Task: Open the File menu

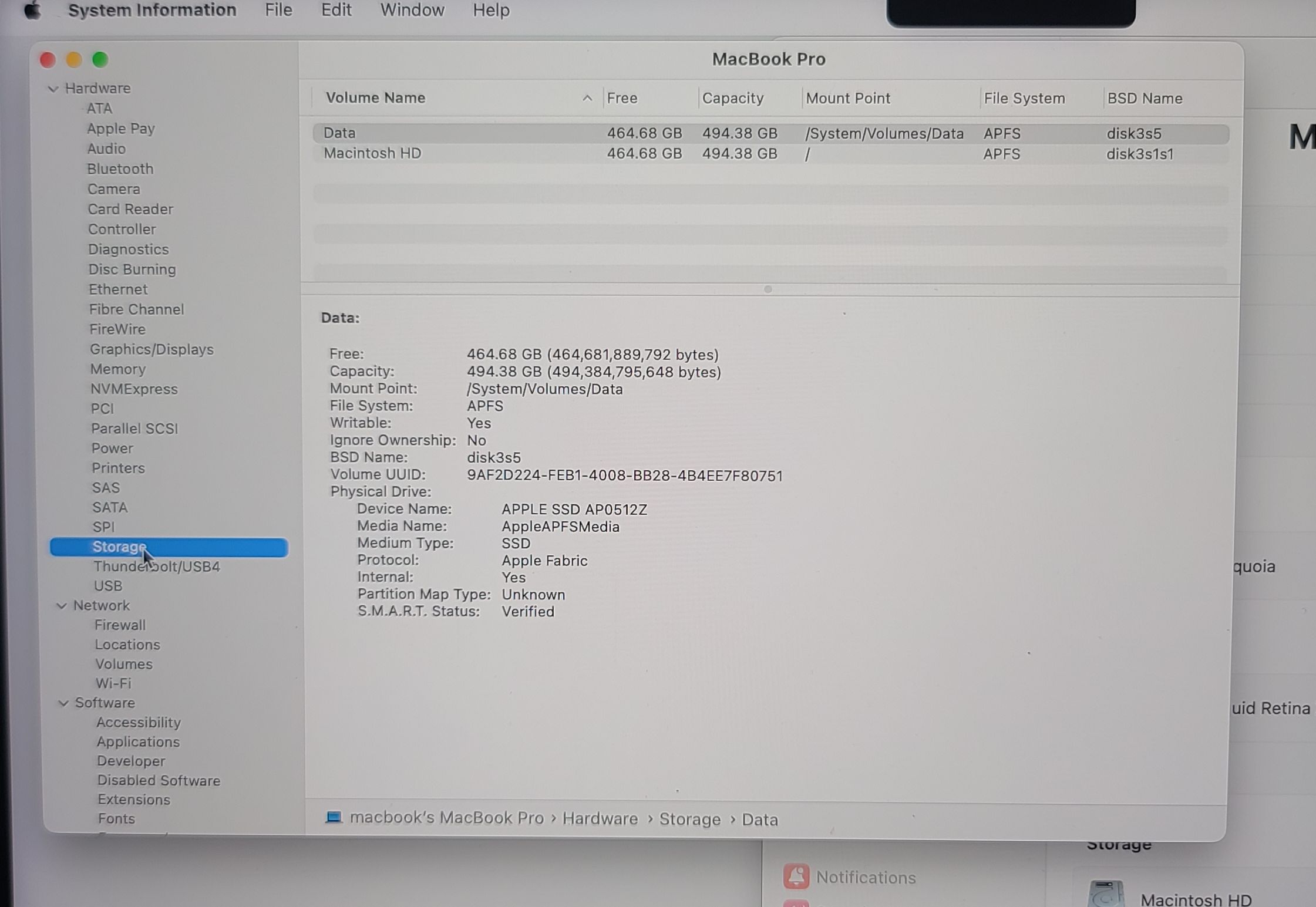Action: pos(278,10)
